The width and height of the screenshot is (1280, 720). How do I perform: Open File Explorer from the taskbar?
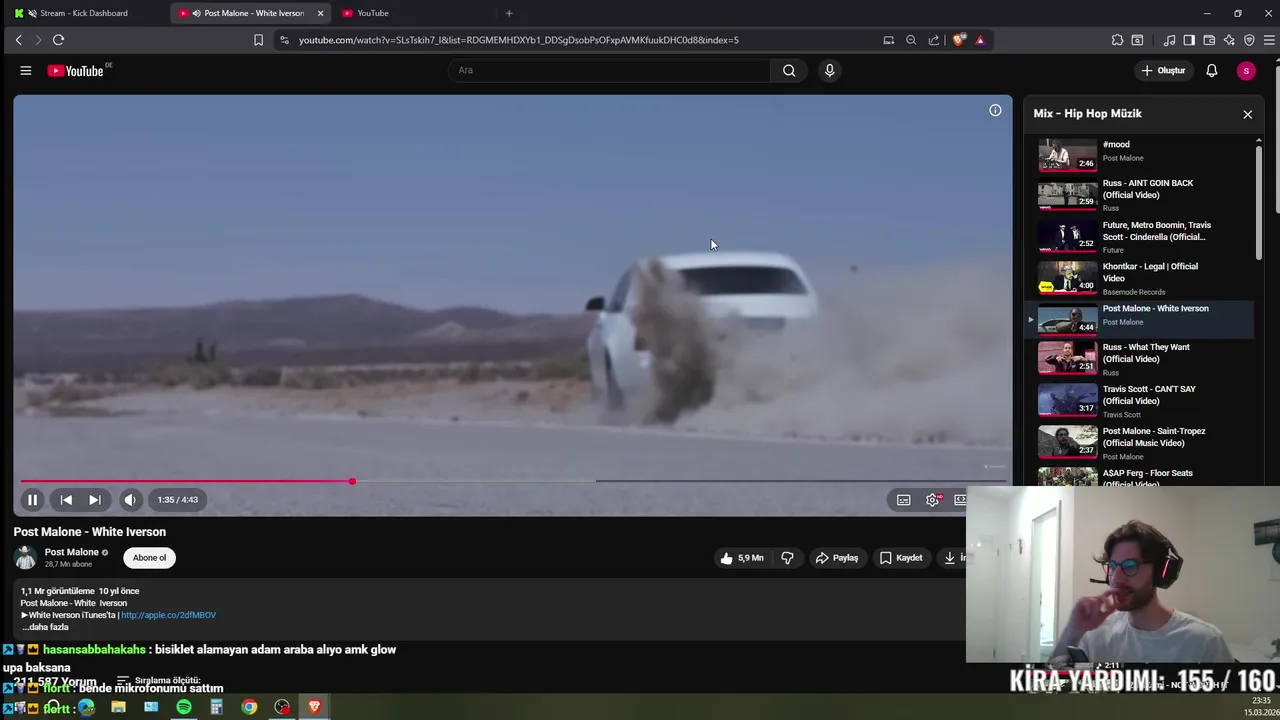click(118, 707)
